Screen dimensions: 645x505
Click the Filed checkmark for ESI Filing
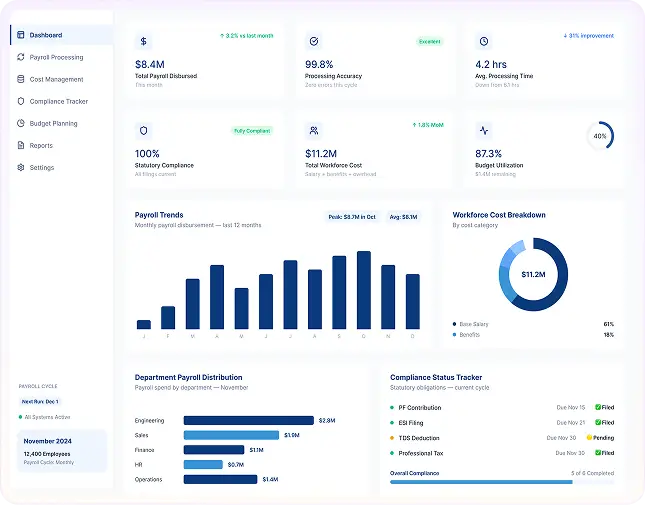click(x=598, y=422)
